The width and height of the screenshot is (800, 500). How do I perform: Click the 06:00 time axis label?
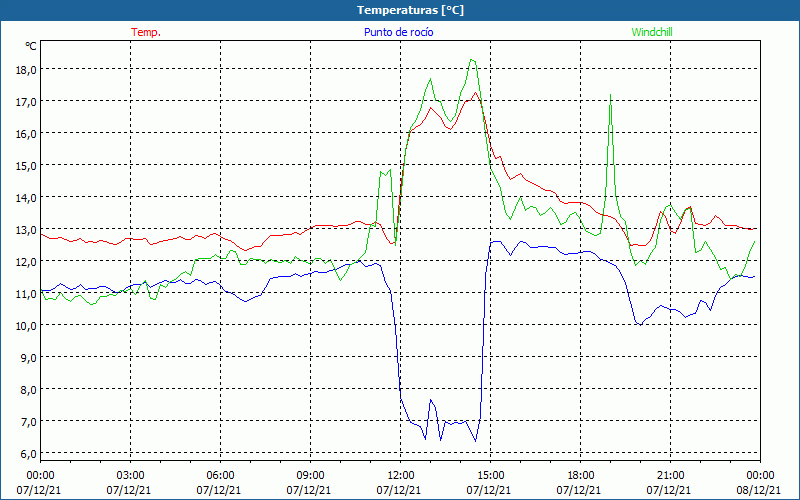[221, 476]
